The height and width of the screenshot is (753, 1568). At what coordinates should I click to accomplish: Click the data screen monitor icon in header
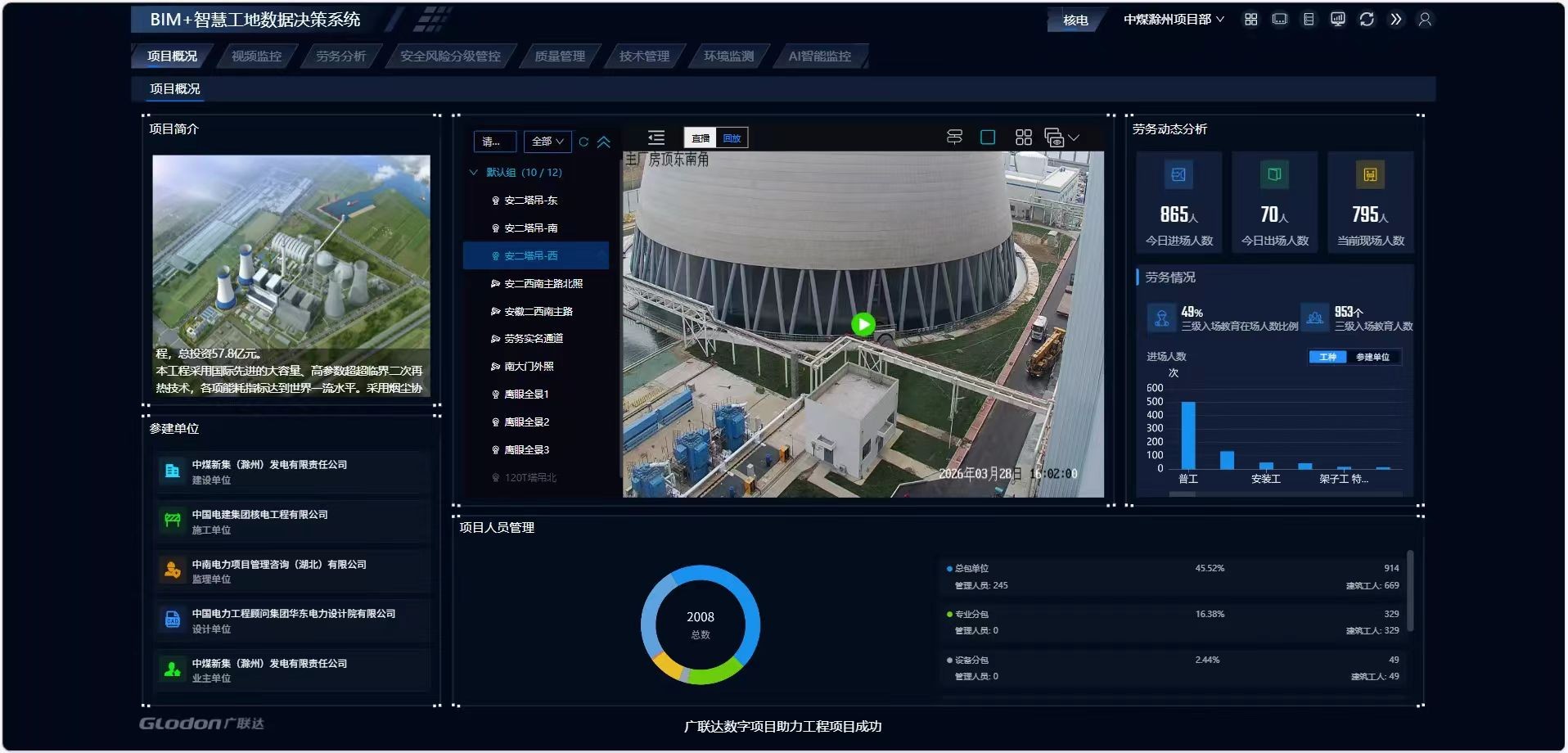click(1337, 20)
